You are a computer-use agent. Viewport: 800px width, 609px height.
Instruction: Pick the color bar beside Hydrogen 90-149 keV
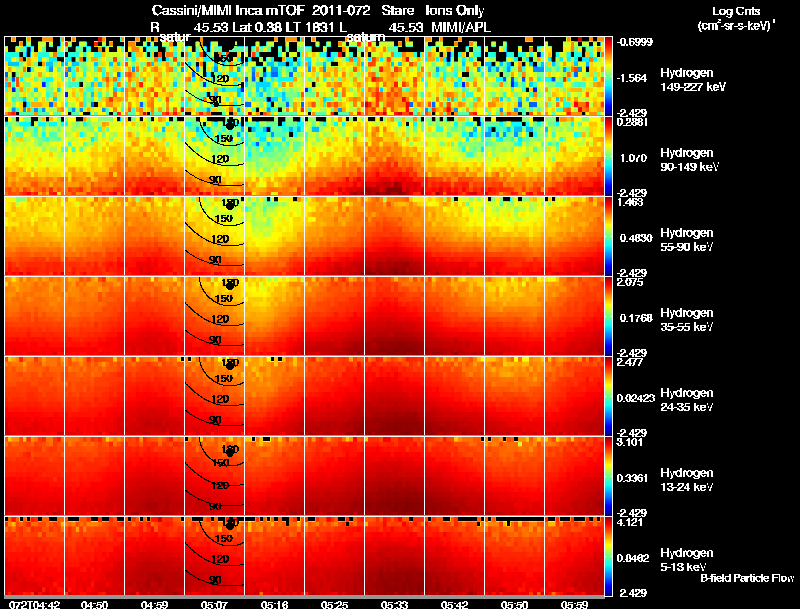pos(608,156)
